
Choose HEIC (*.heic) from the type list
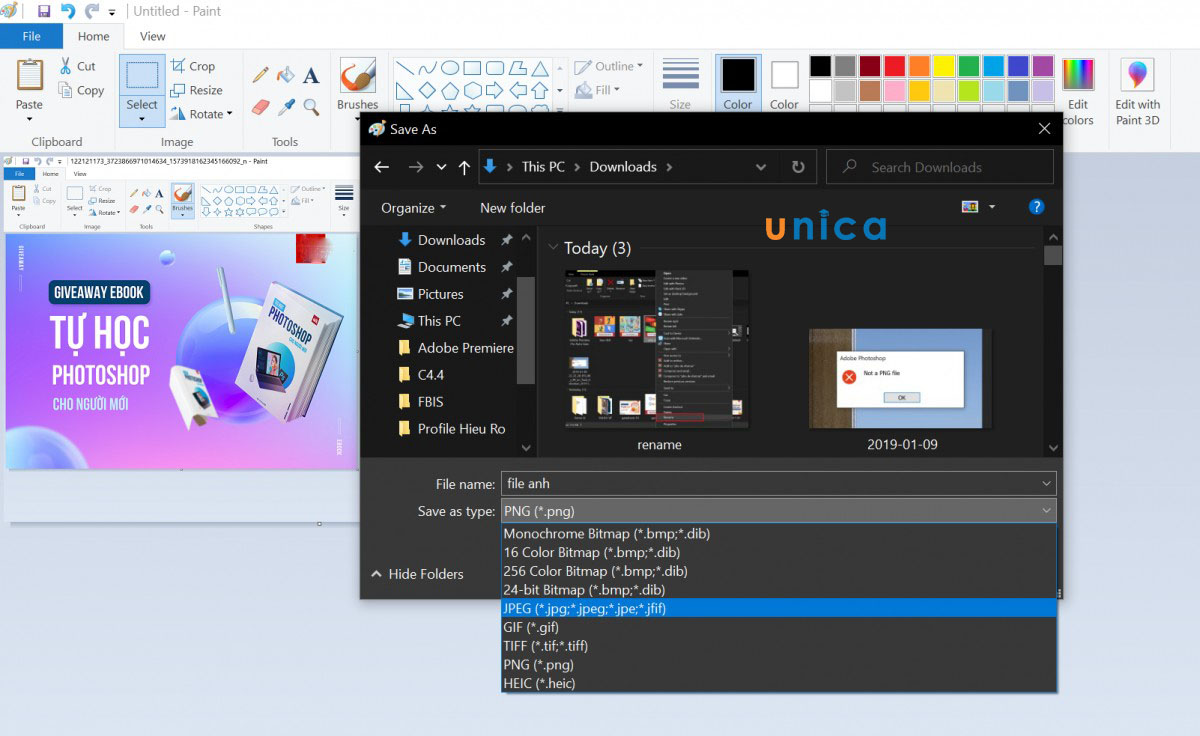coord(779,683)
